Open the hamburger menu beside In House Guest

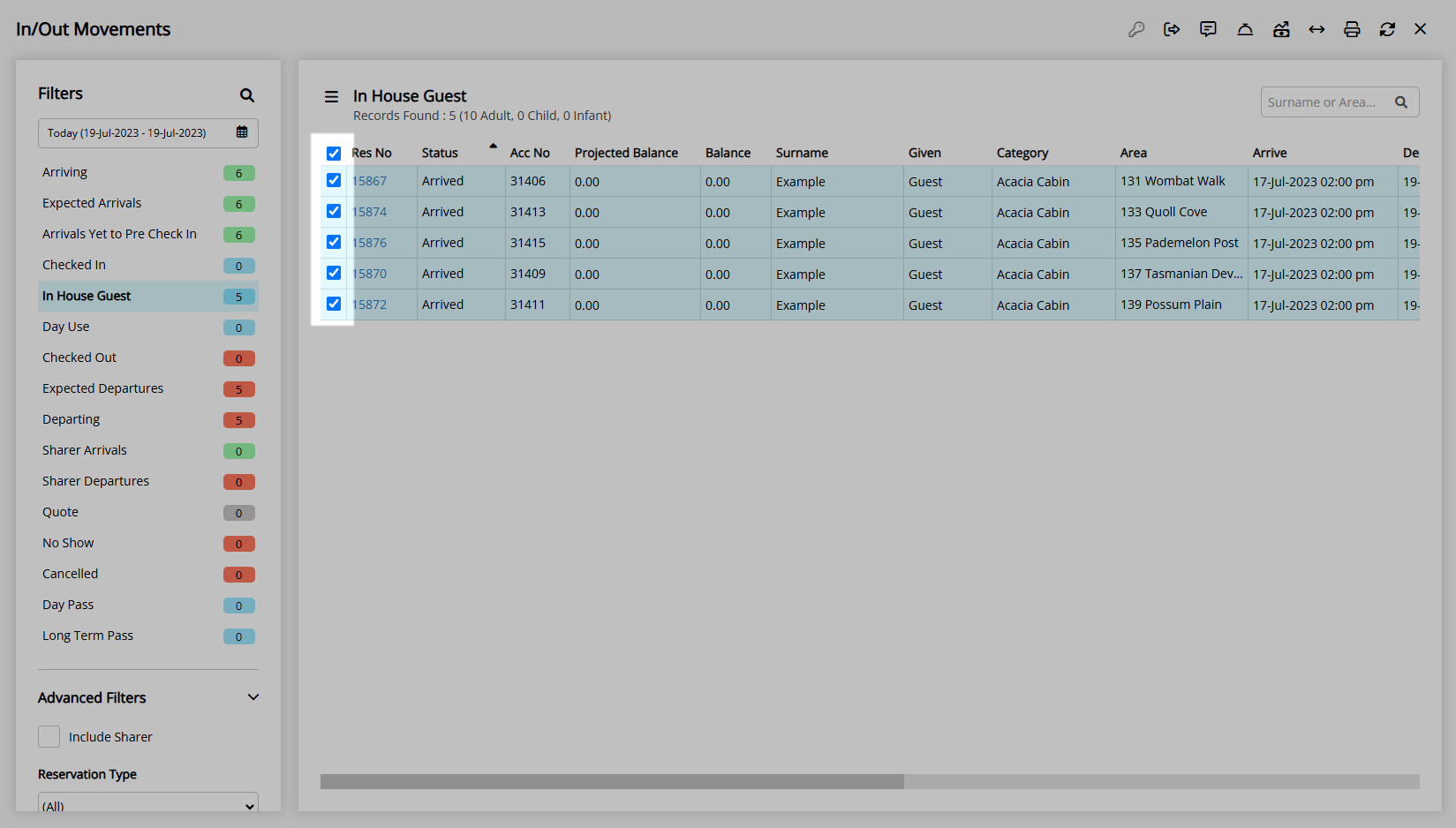click(x=331, y=97)
